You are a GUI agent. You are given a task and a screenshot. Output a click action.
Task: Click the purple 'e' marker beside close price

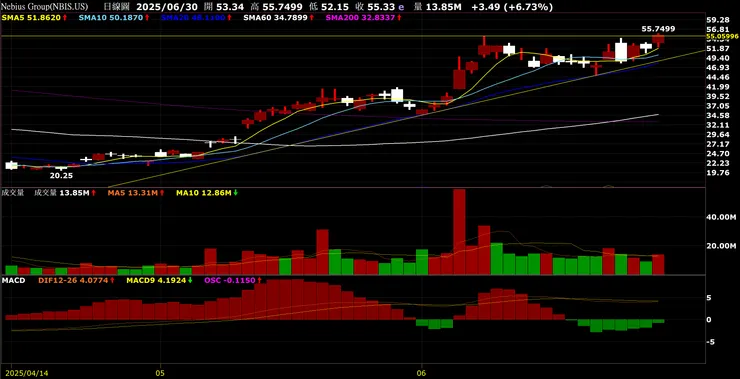[402, 7]
